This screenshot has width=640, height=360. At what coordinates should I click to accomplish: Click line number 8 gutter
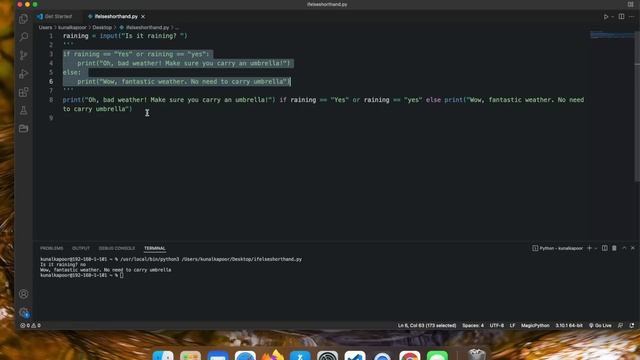(51, 100)
